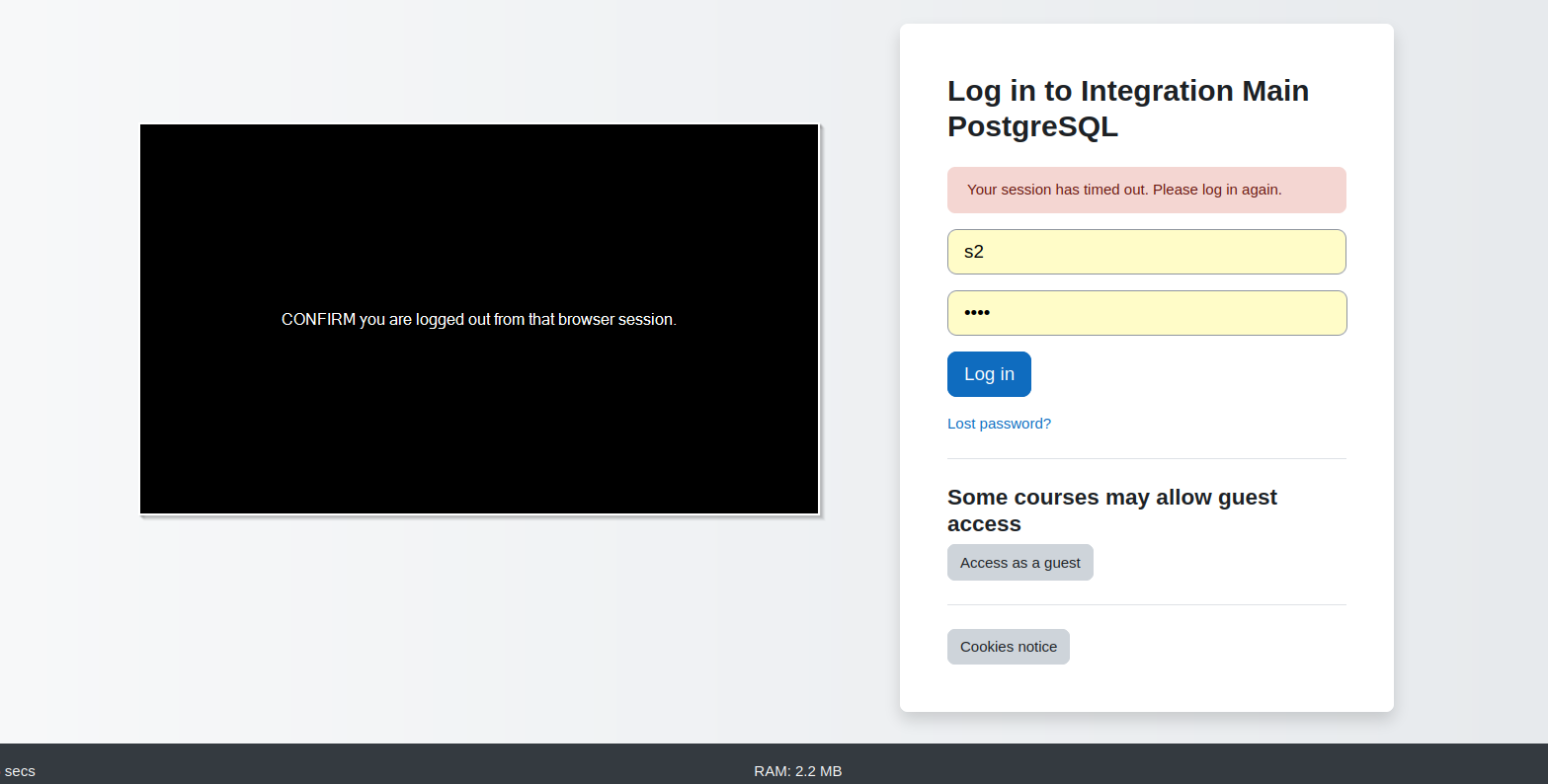Open the Cookies notice
Viewport: 1548px width, 784px height.
(1008, 647)
